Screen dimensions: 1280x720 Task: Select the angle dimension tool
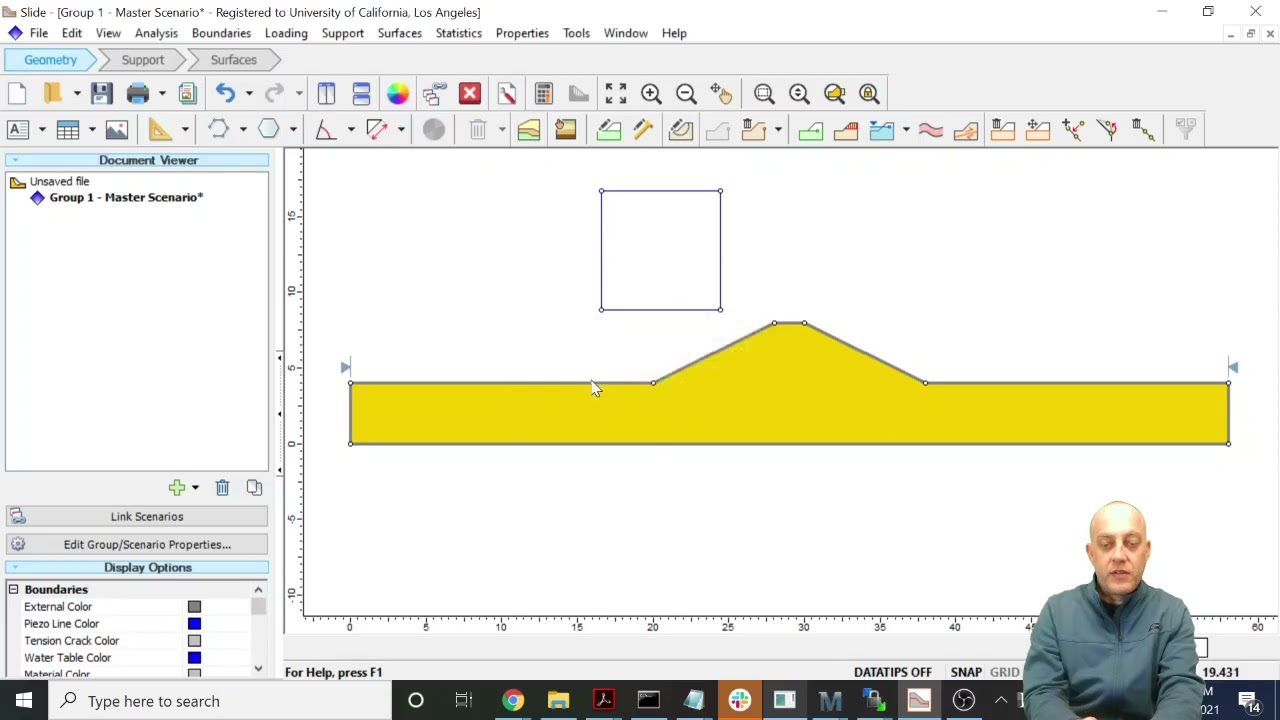pos(325,129)
